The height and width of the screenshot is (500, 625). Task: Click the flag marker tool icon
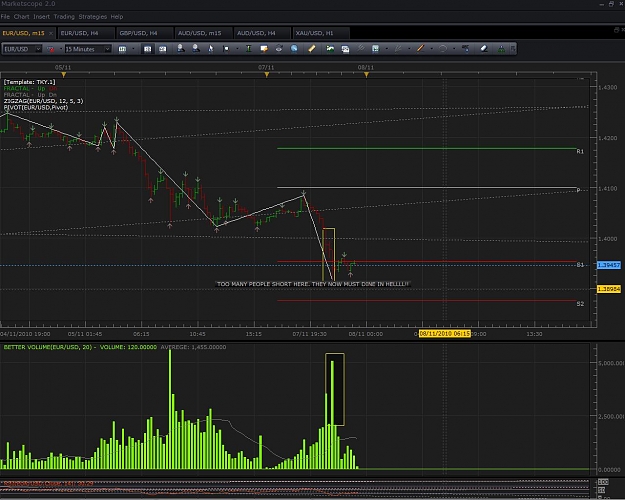coord(226,49)
